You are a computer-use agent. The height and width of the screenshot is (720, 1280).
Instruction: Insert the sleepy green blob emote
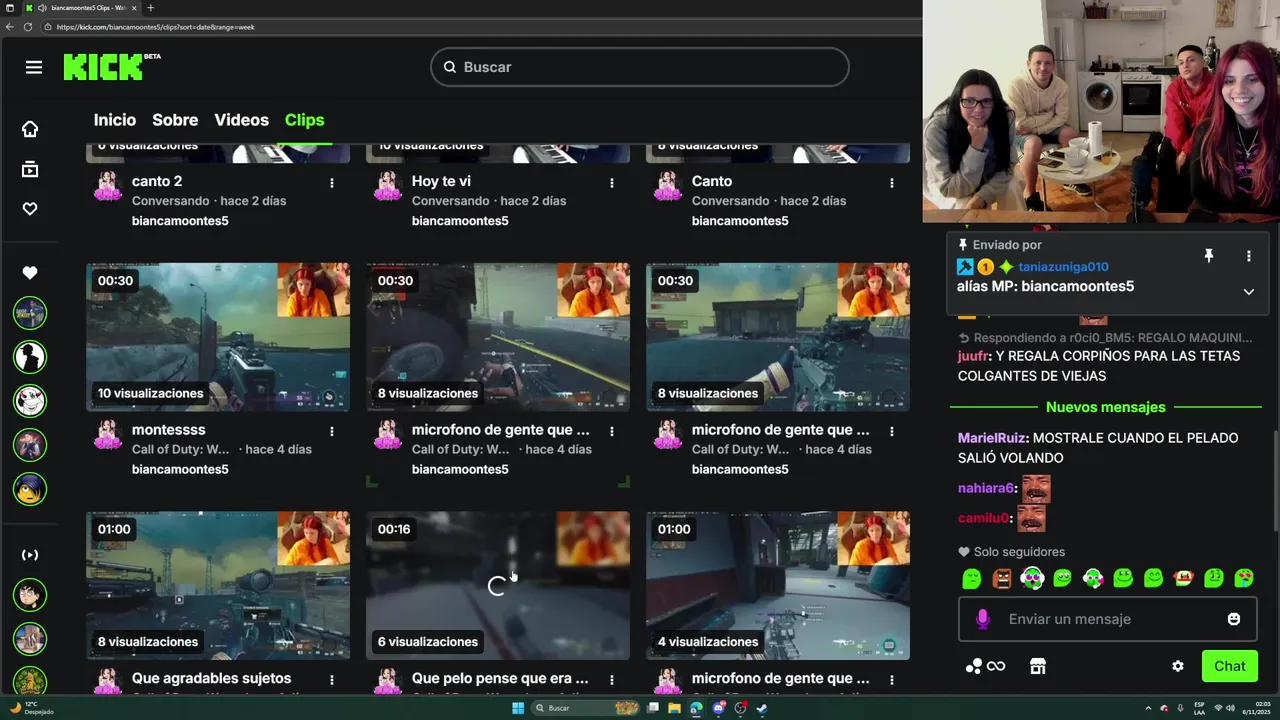pos(972,578)
